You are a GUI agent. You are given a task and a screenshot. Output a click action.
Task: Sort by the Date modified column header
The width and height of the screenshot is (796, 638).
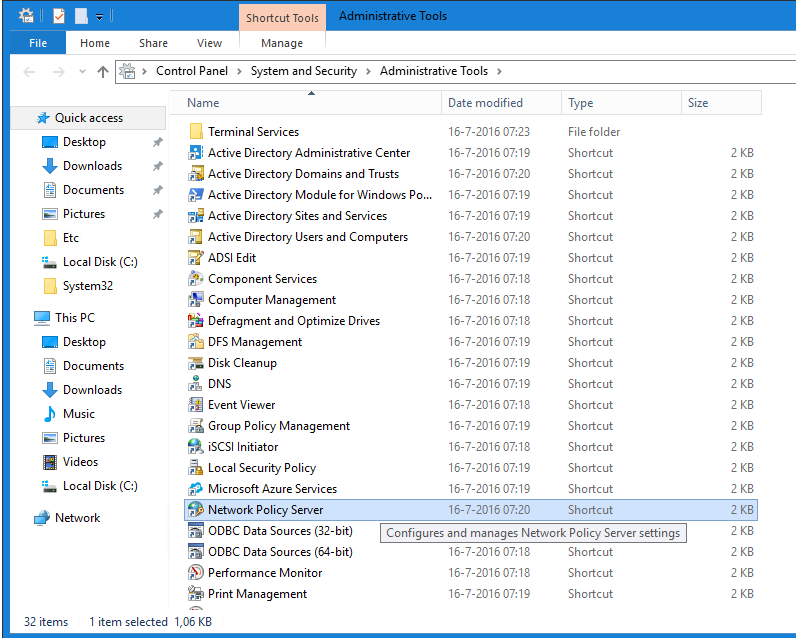pos(502,103)
